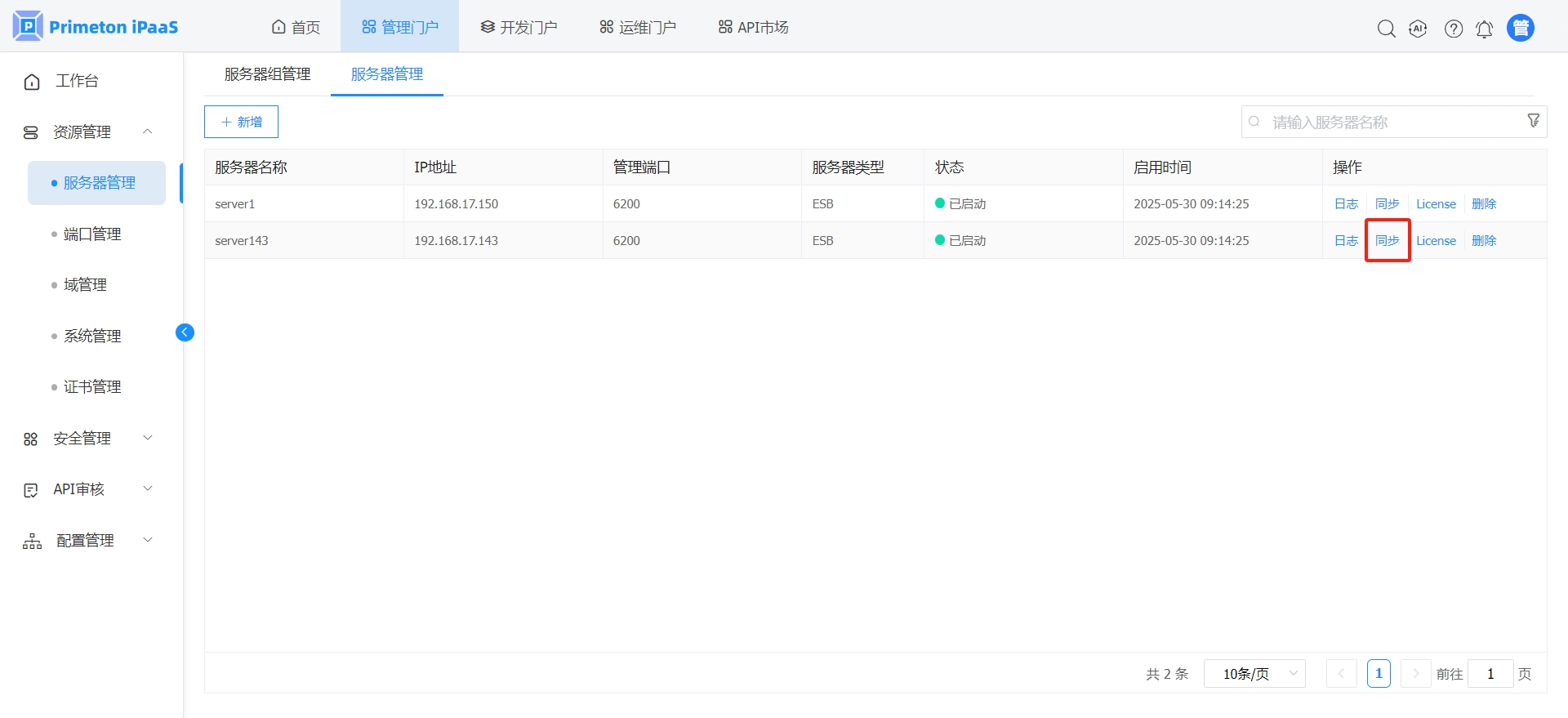Open the AI assistant icon
Image resolution: width=1568 pixels, height=718 pixels.
click(x=1419, y=29)
